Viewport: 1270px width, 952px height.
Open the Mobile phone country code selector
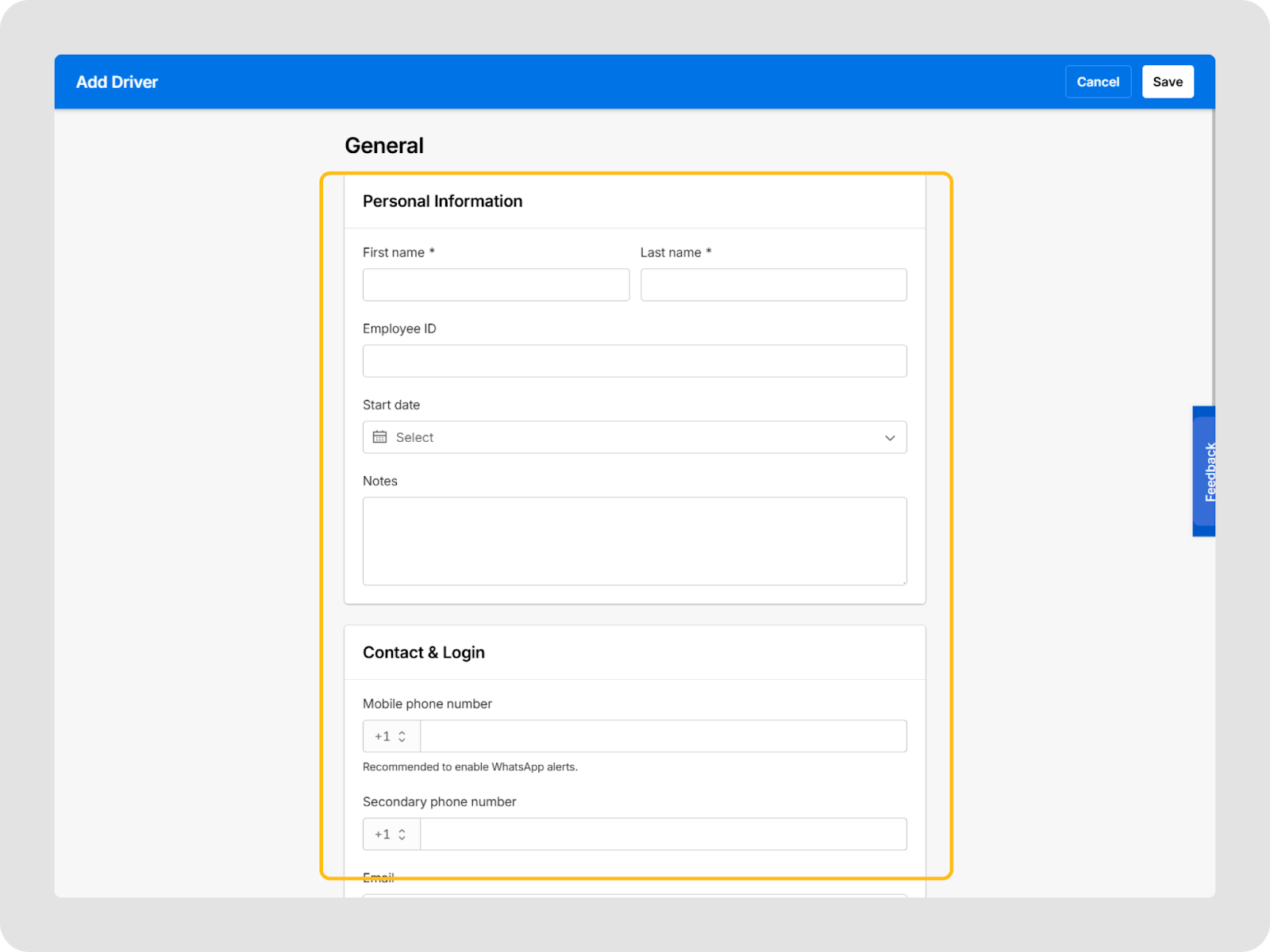click(391, 736)
